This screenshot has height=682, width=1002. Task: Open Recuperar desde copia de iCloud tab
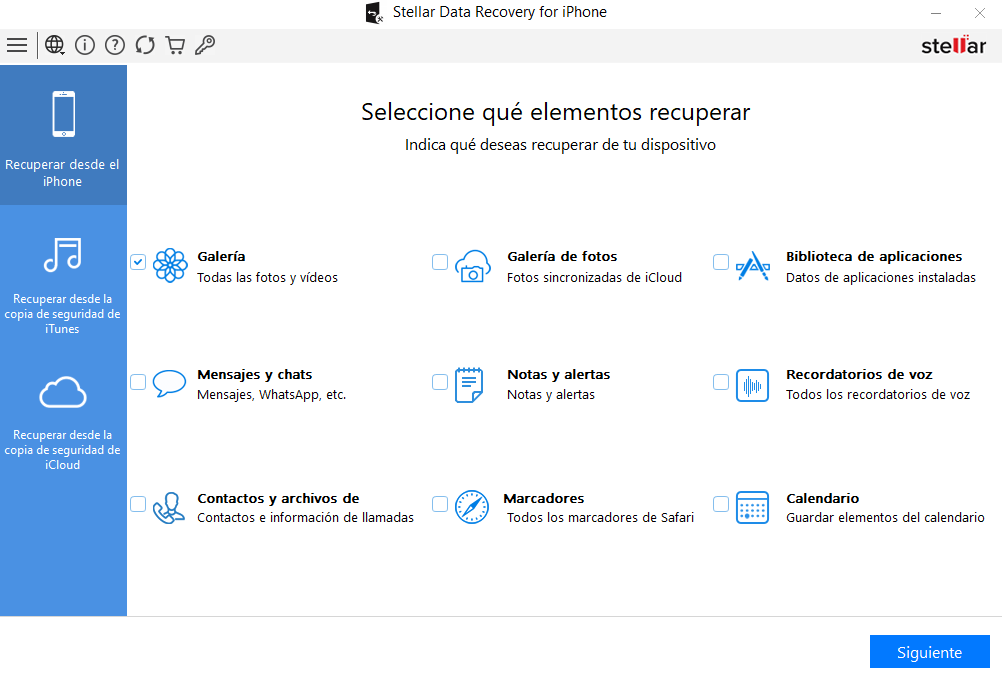click(x=63, y=420)
